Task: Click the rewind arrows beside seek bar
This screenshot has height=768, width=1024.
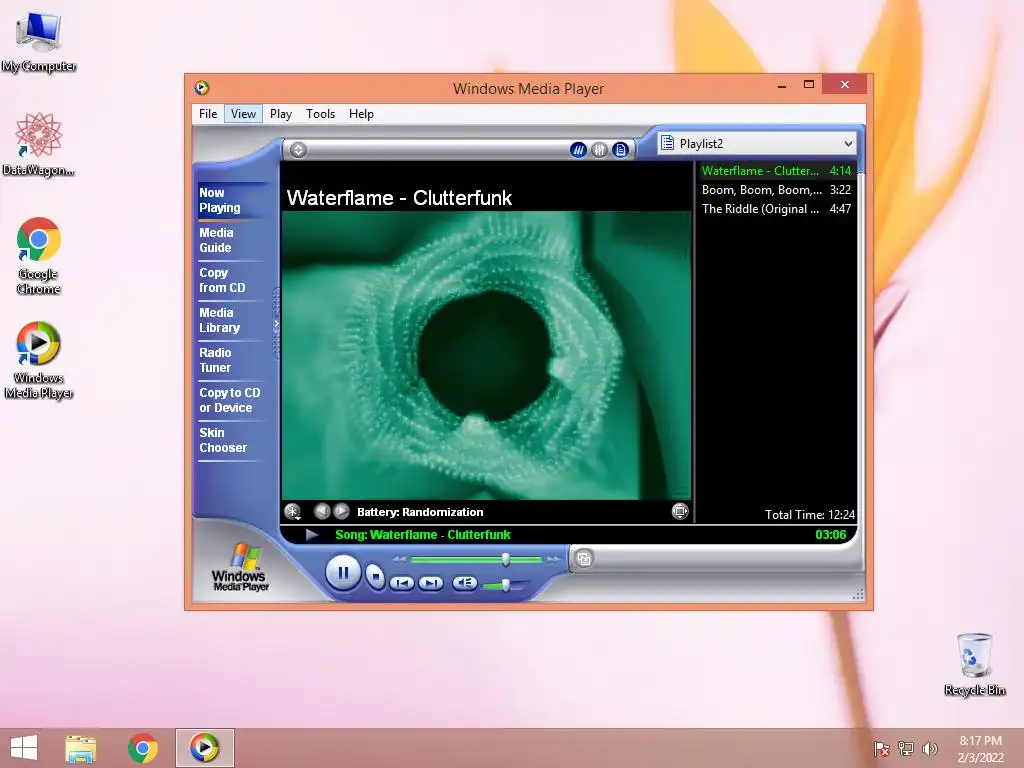Action: point(399,560)
